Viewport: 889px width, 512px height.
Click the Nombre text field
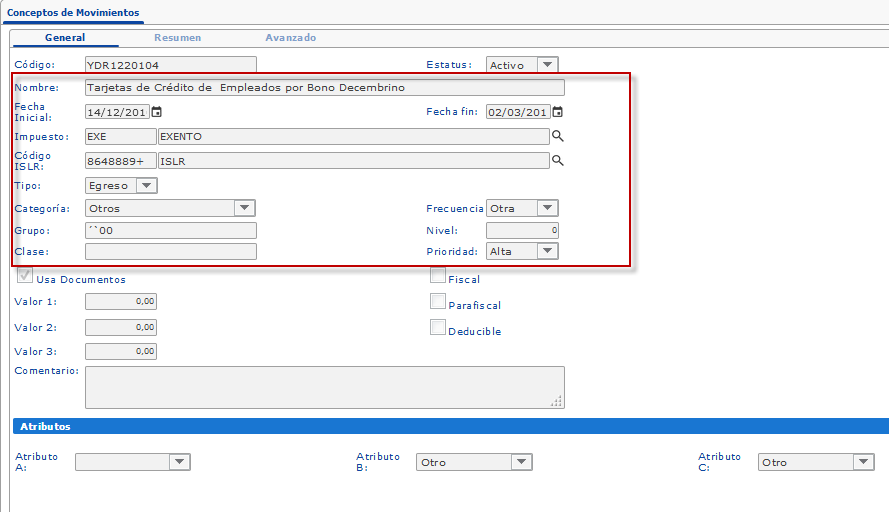click(x=325, y=87)
